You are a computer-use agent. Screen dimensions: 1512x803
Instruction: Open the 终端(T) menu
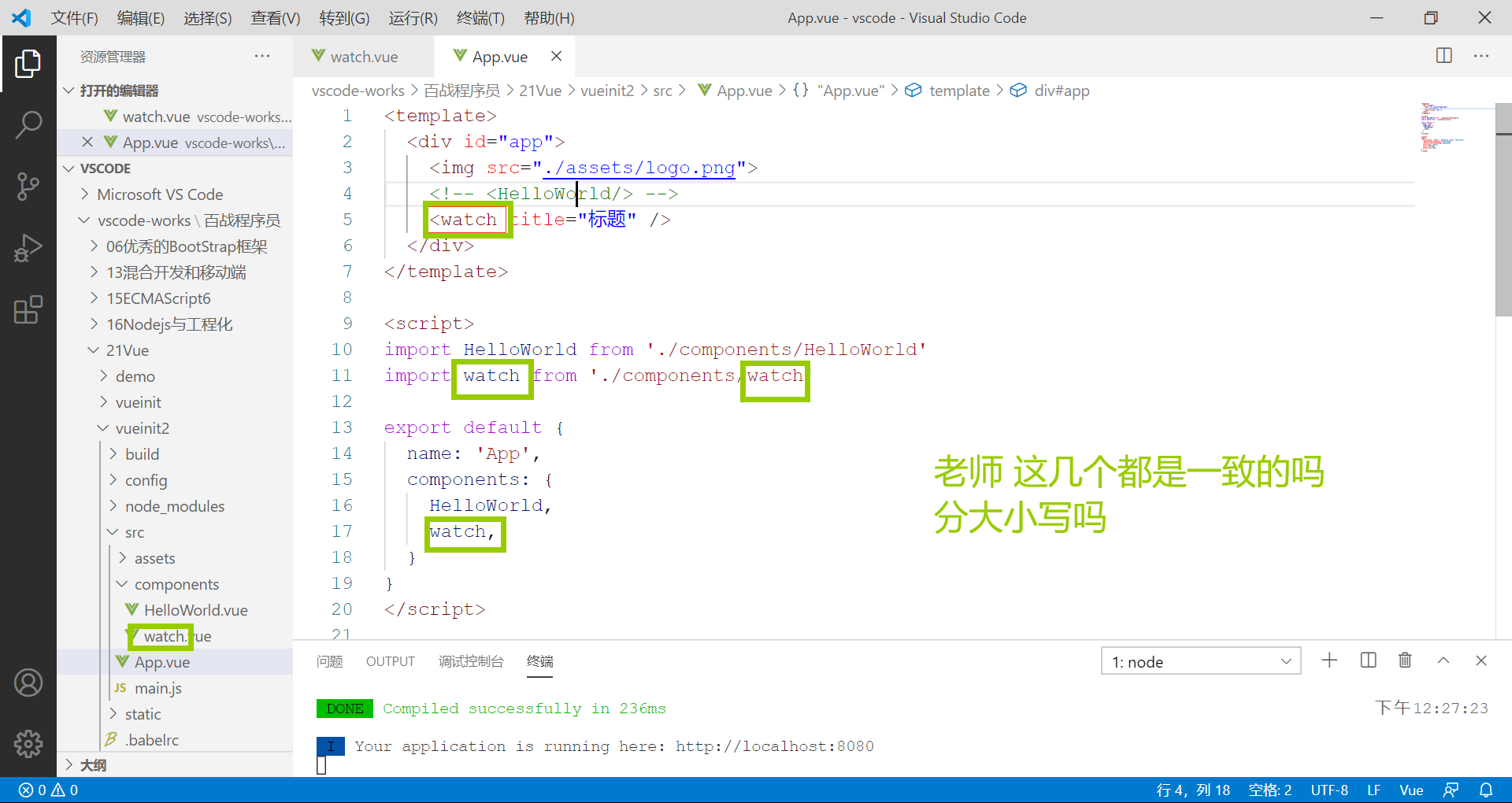(x=480, y=18)
